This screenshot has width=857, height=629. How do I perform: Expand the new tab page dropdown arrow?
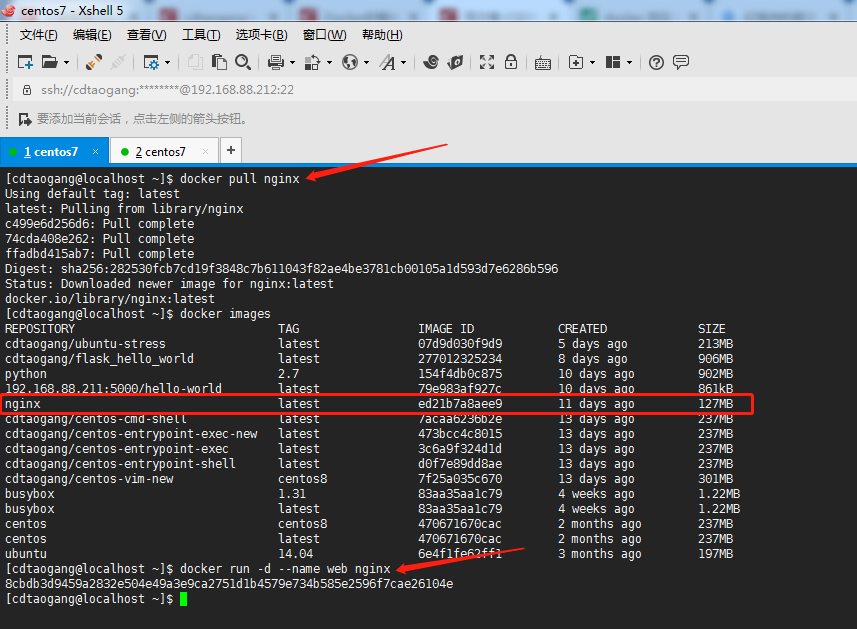[592, 63]
